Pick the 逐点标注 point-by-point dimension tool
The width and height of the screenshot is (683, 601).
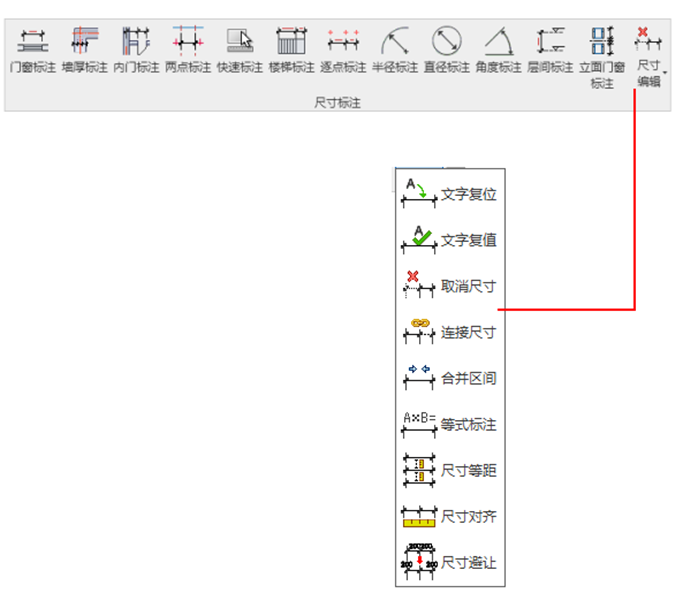tap(343, 49)
